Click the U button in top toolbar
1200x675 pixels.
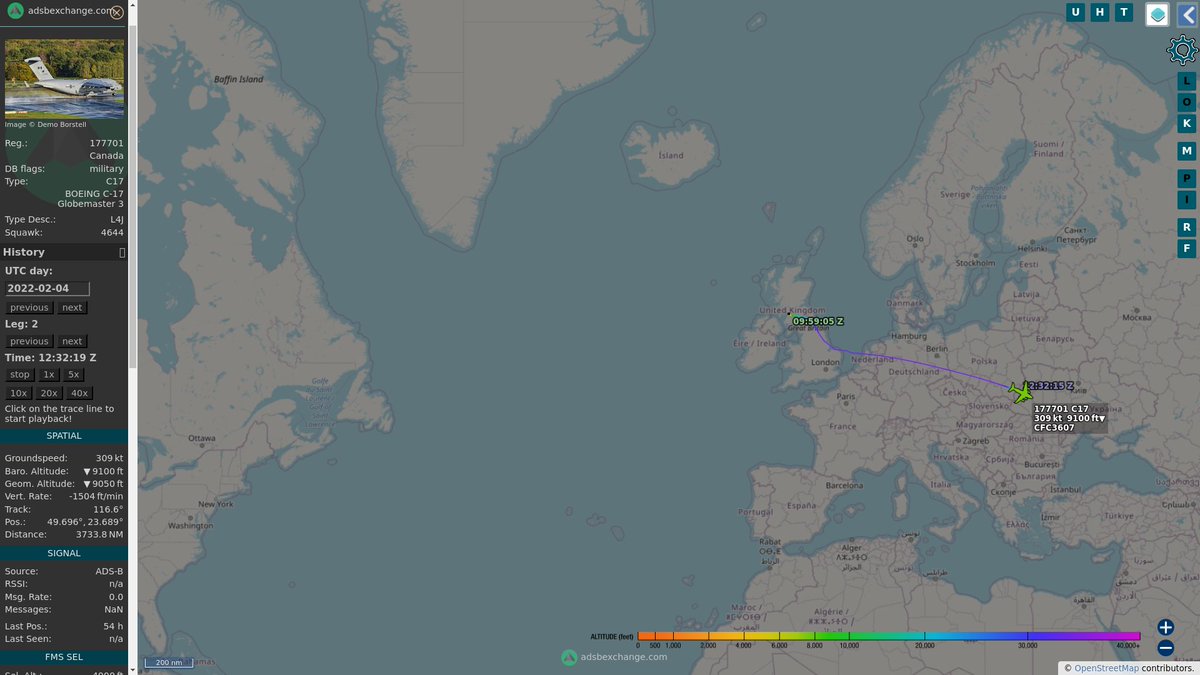[1075, 12]
